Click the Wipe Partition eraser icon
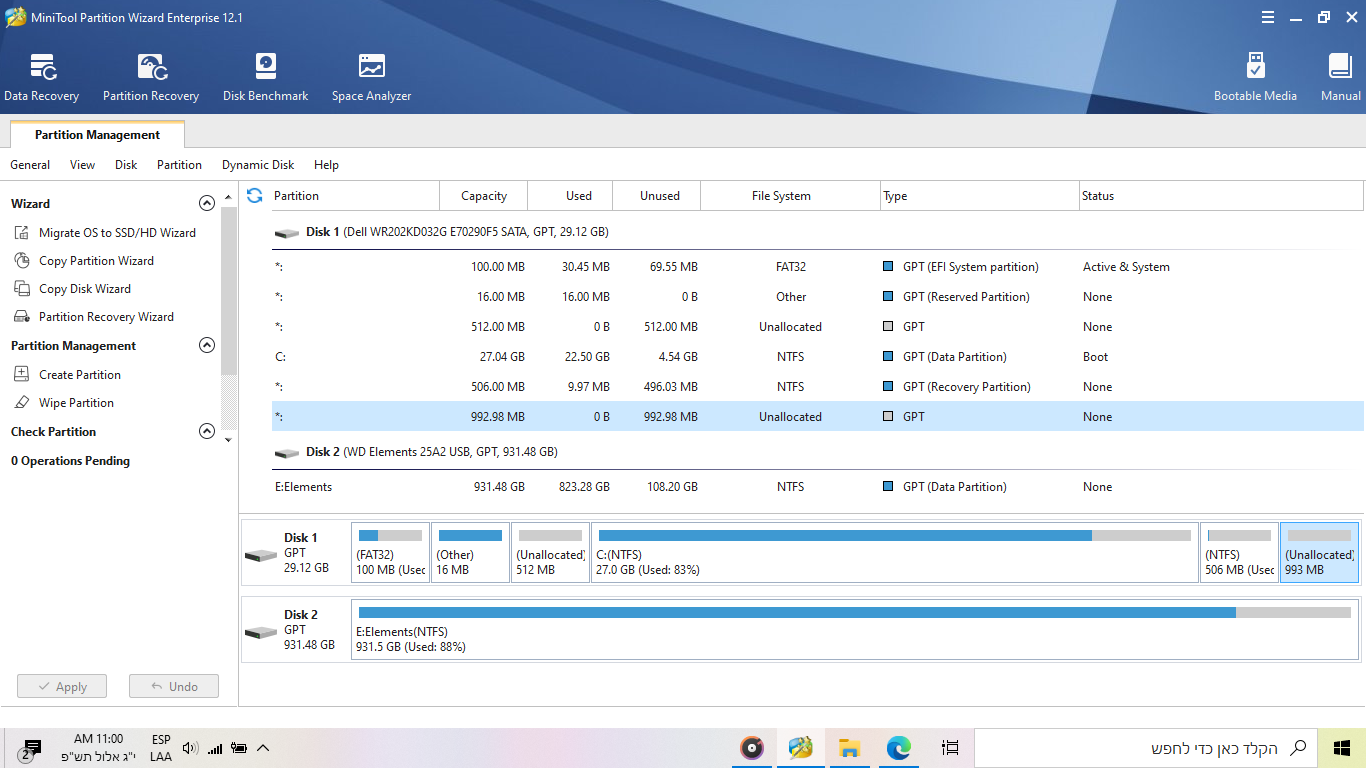The height and width of the screenshot is (768, 1366). pyautogui.click(x=22, y=403)
